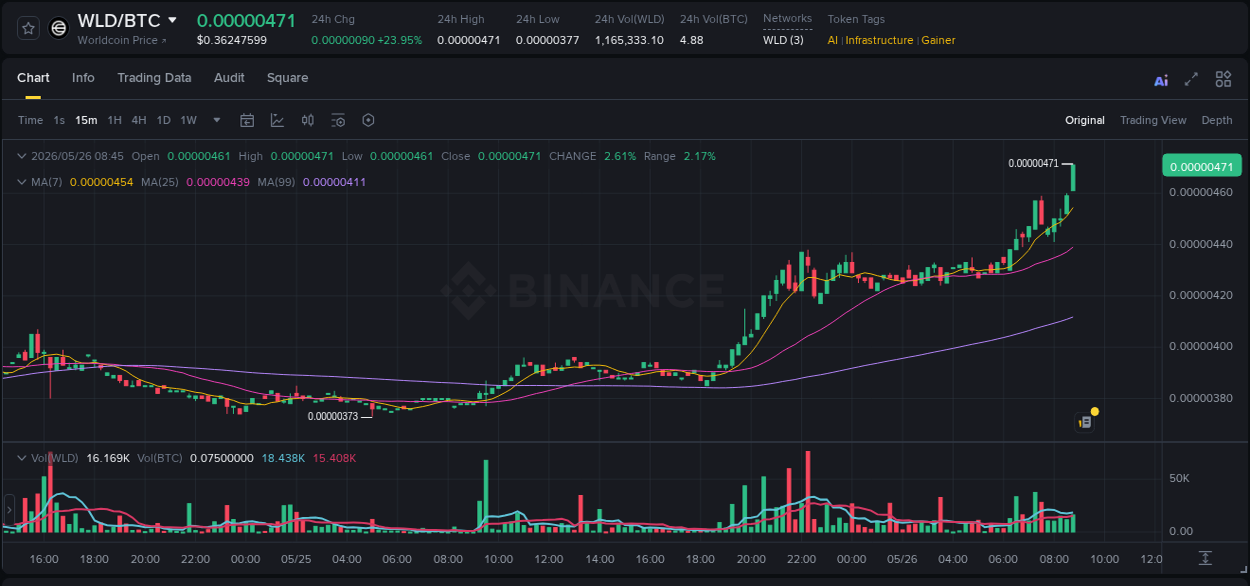Select the 1H interval
1250x586 pixels.
click(x=114, y=120)
